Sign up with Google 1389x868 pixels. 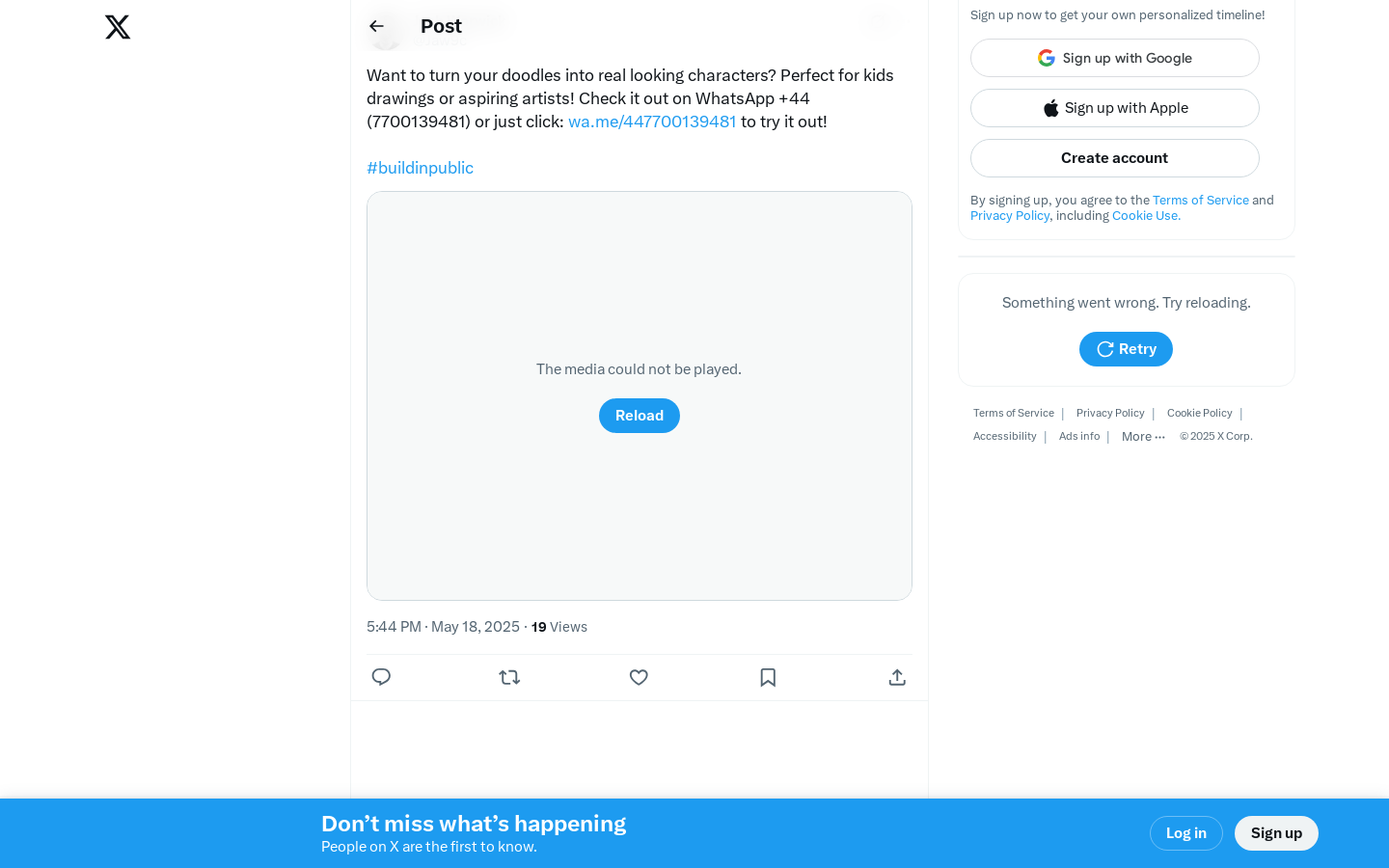coord(1115,58)
